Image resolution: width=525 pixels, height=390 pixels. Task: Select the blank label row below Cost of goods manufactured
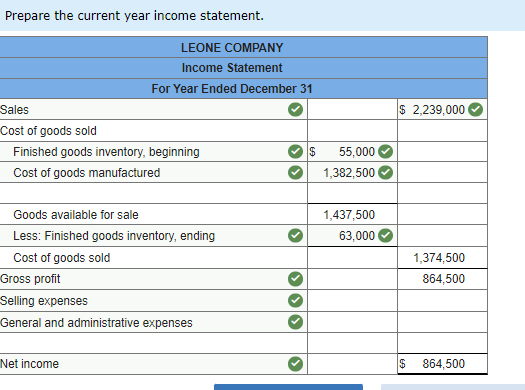click(x=153, y=193)
